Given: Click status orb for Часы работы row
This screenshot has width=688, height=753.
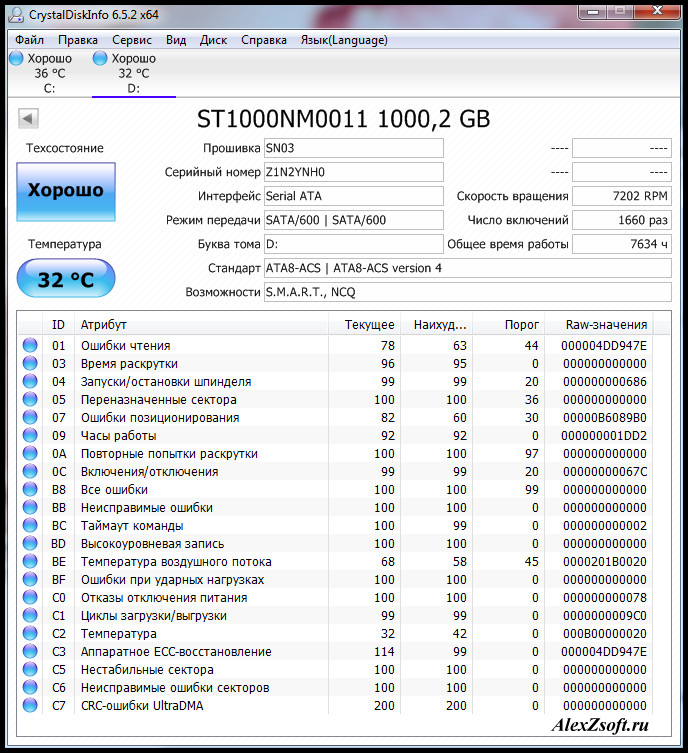Looking at the screenshot, I should click(x=30, y=435).
